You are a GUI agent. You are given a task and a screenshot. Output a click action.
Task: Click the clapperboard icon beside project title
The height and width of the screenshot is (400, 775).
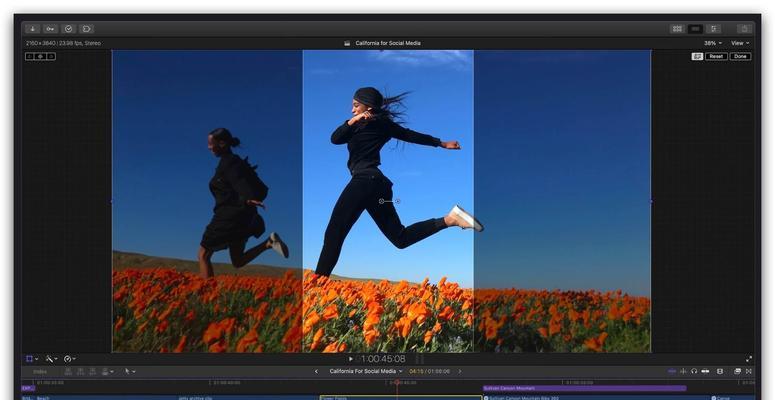(347, 43)
